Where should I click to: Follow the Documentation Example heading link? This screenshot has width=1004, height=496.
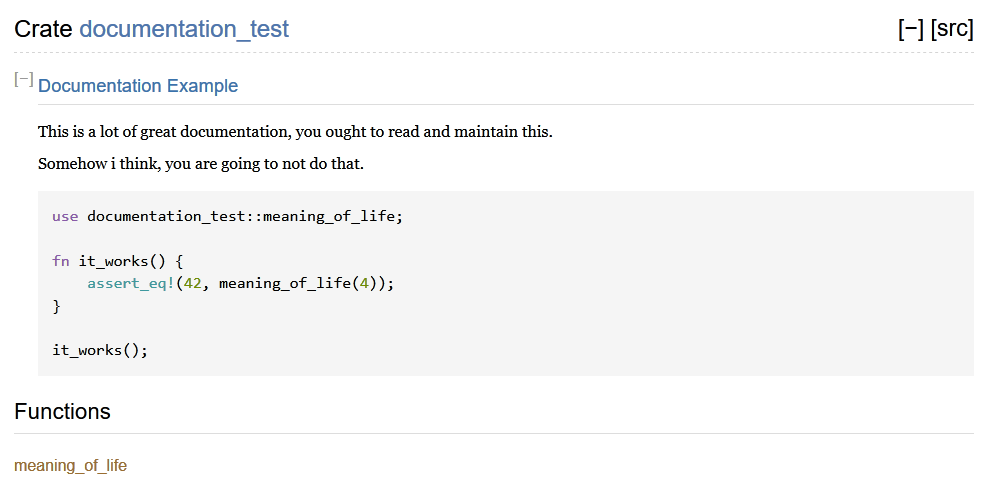[x=138, y=86]
